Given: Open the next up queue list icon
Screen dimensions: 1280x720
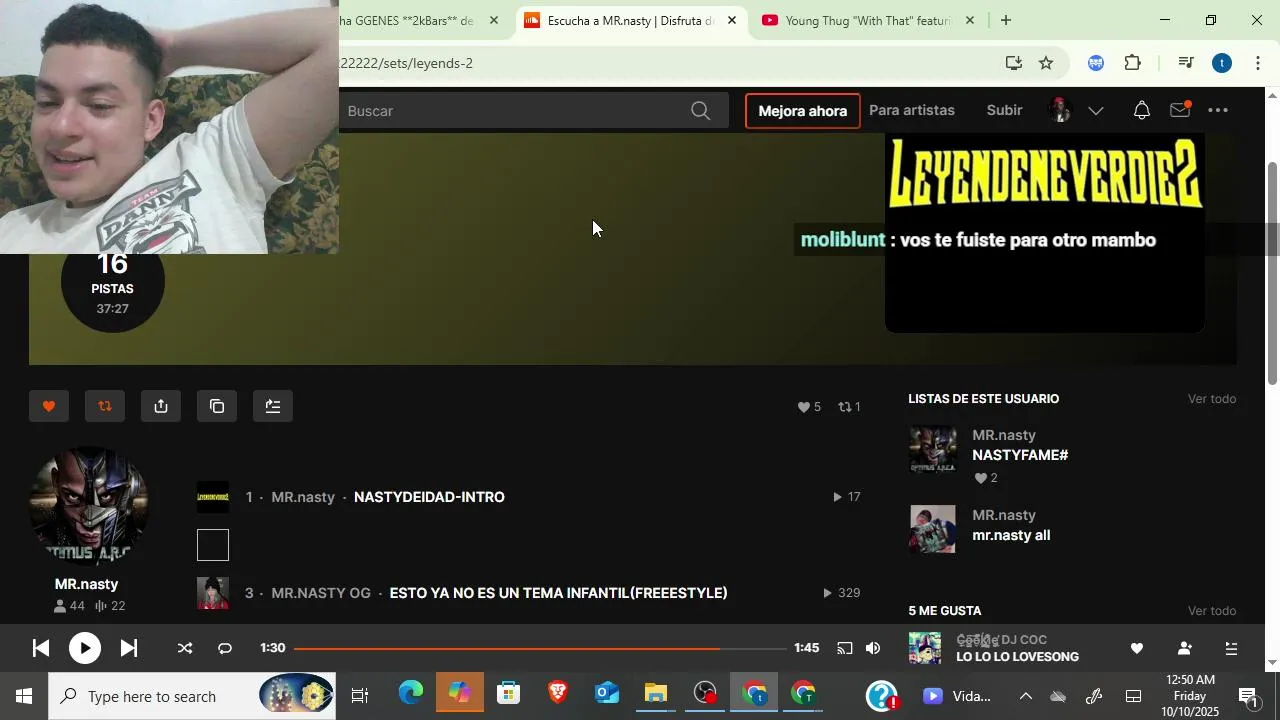Looking at the screenshot, I should (1232, 648).
